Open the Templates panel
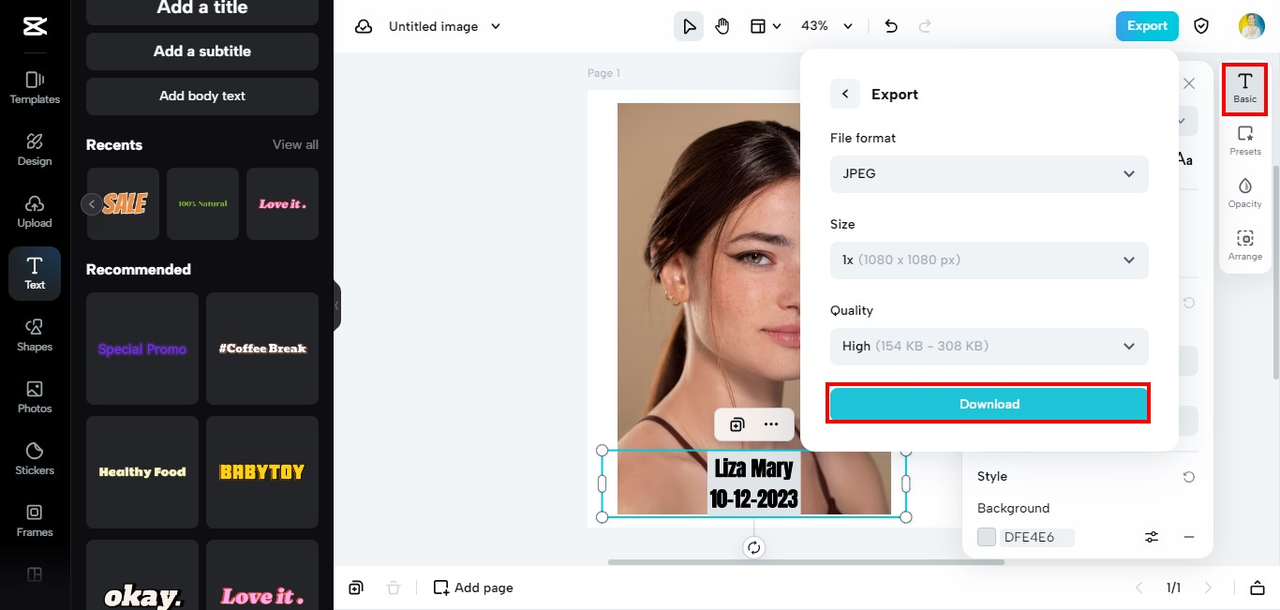This screenshot has height=610, width=1280. pyautogui.click(x=34, y=86)
